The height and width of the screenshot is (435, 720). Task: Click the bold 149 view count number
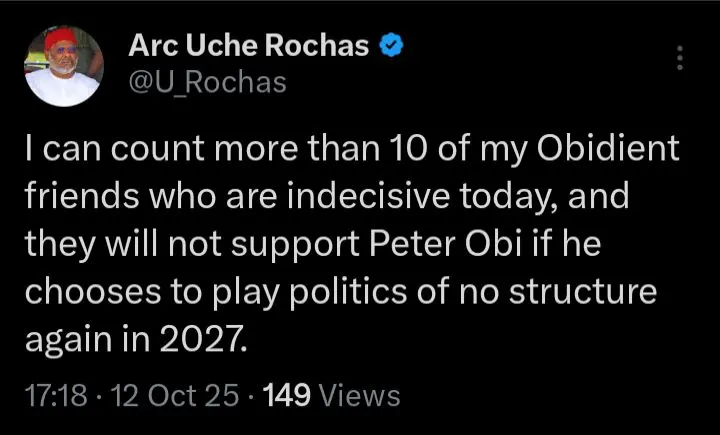click(x=285, y=396)
